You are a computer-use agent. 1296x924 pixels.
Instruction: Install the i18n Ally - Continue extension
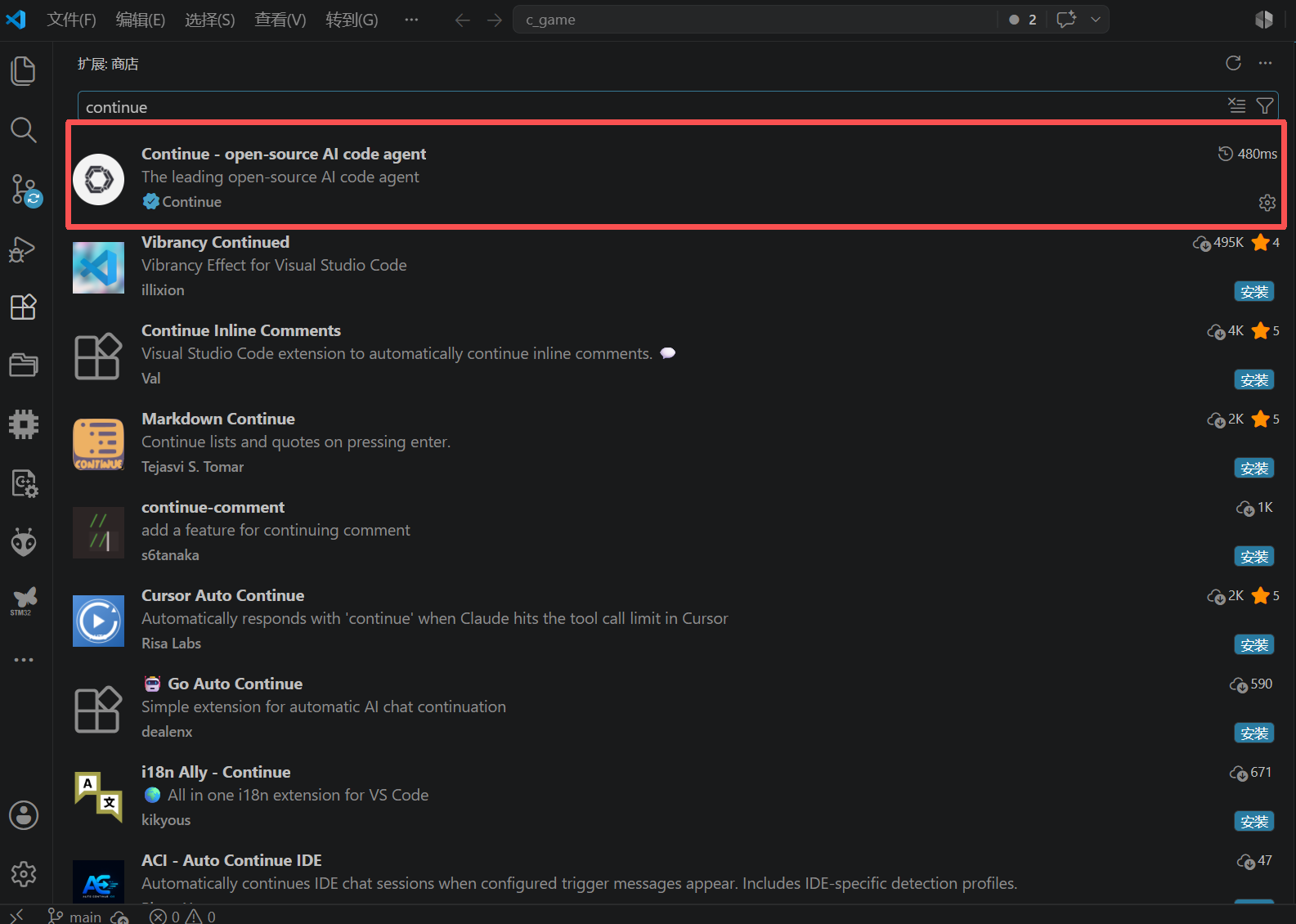coord(1253,822)
